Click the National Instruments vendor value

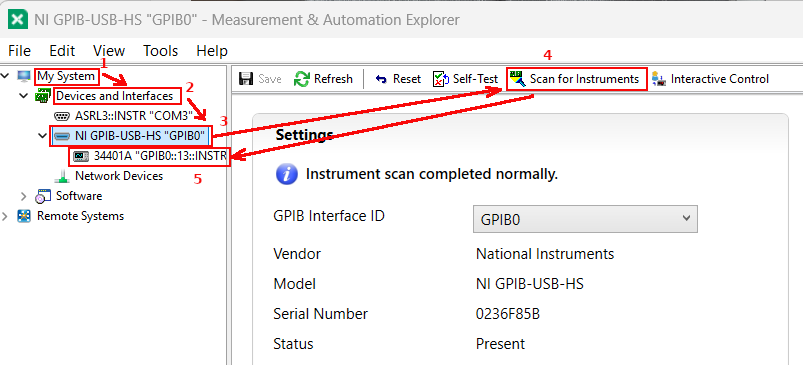pos(545,253)
